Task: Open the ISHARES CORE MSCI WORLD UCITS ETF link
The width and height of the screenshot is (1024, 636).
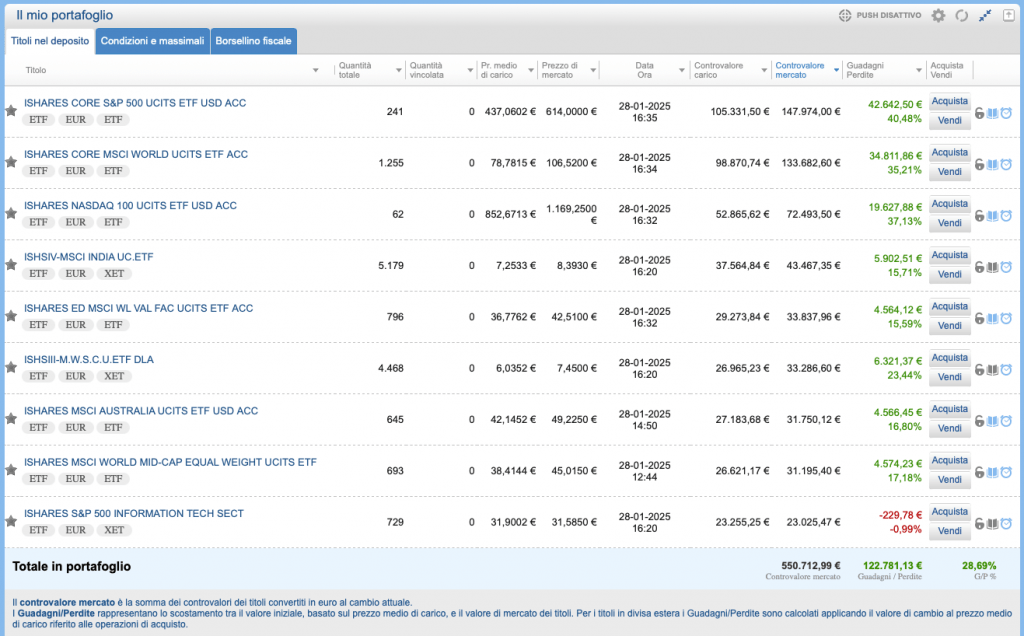Action: (x=136, y=155)
